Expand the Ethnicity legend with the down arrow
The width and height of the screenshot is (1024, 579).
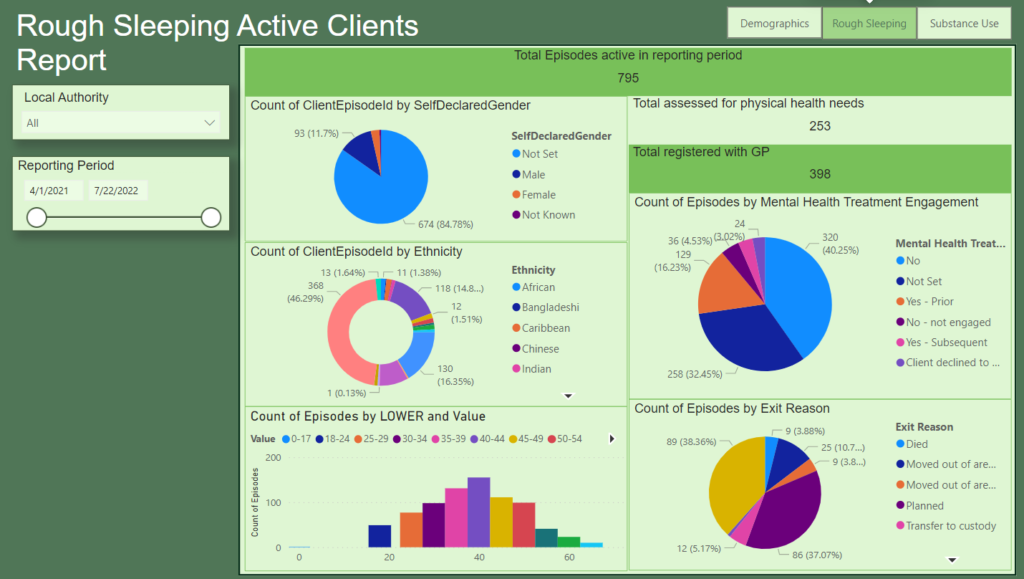click(x=569, y=396)
